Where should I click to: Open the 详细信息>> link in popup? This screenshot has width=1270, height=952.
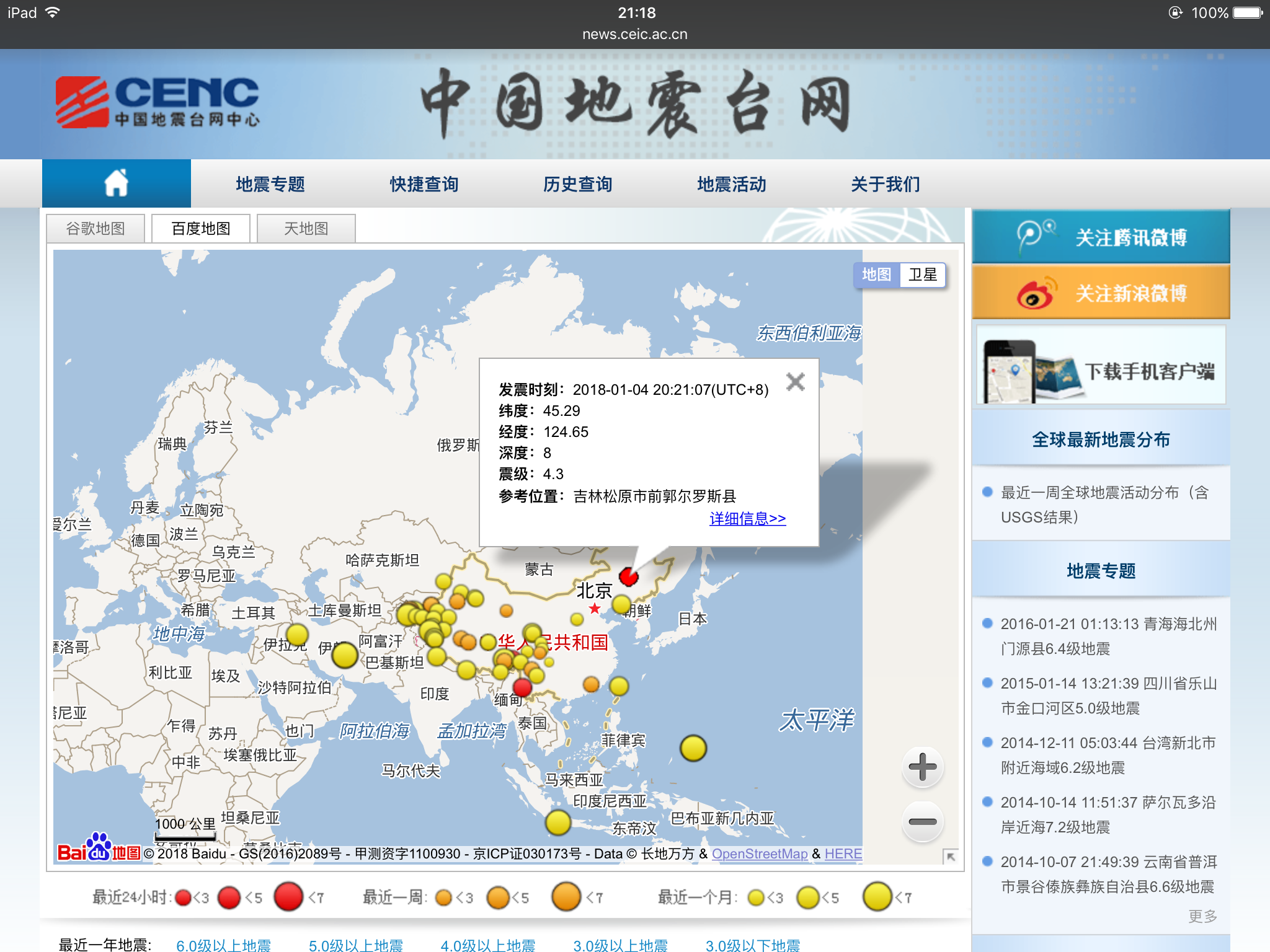click(747, 518)
